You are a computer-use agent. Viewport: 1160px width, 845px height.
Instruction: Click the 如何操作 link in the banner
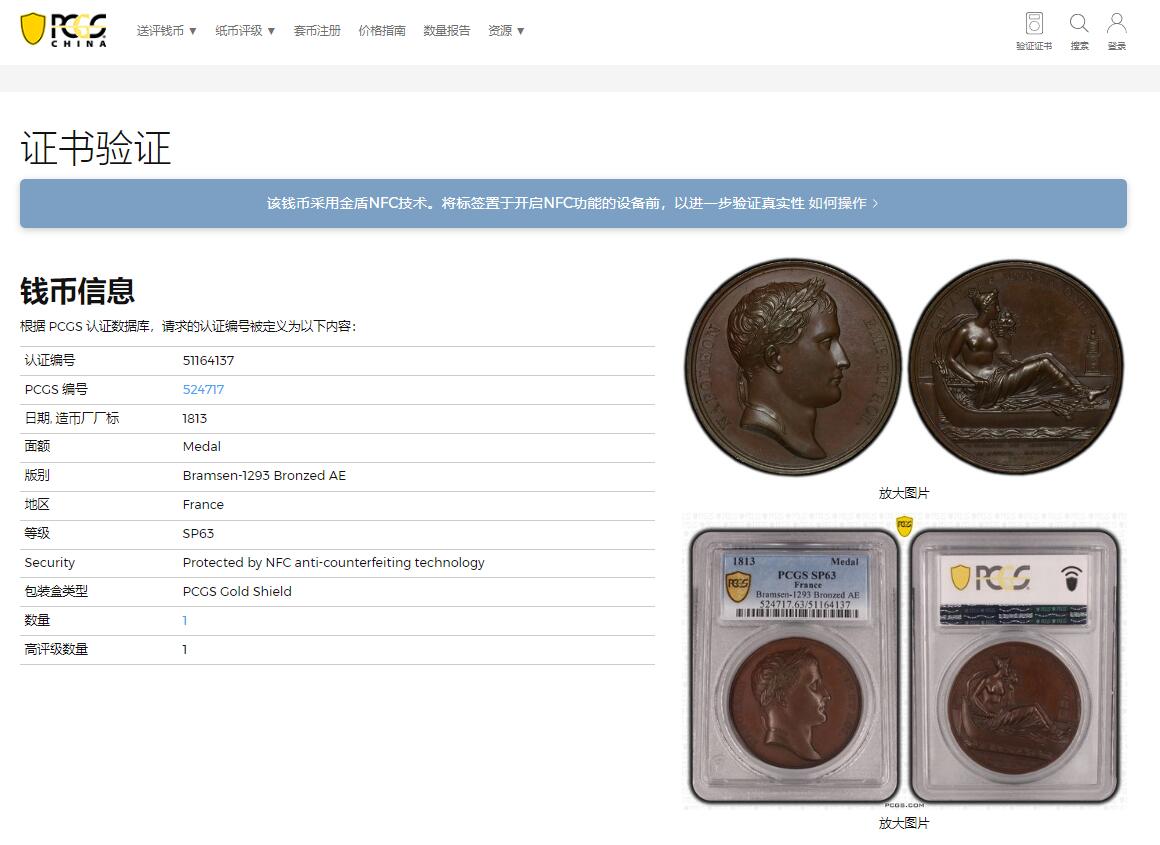point(841,203)
